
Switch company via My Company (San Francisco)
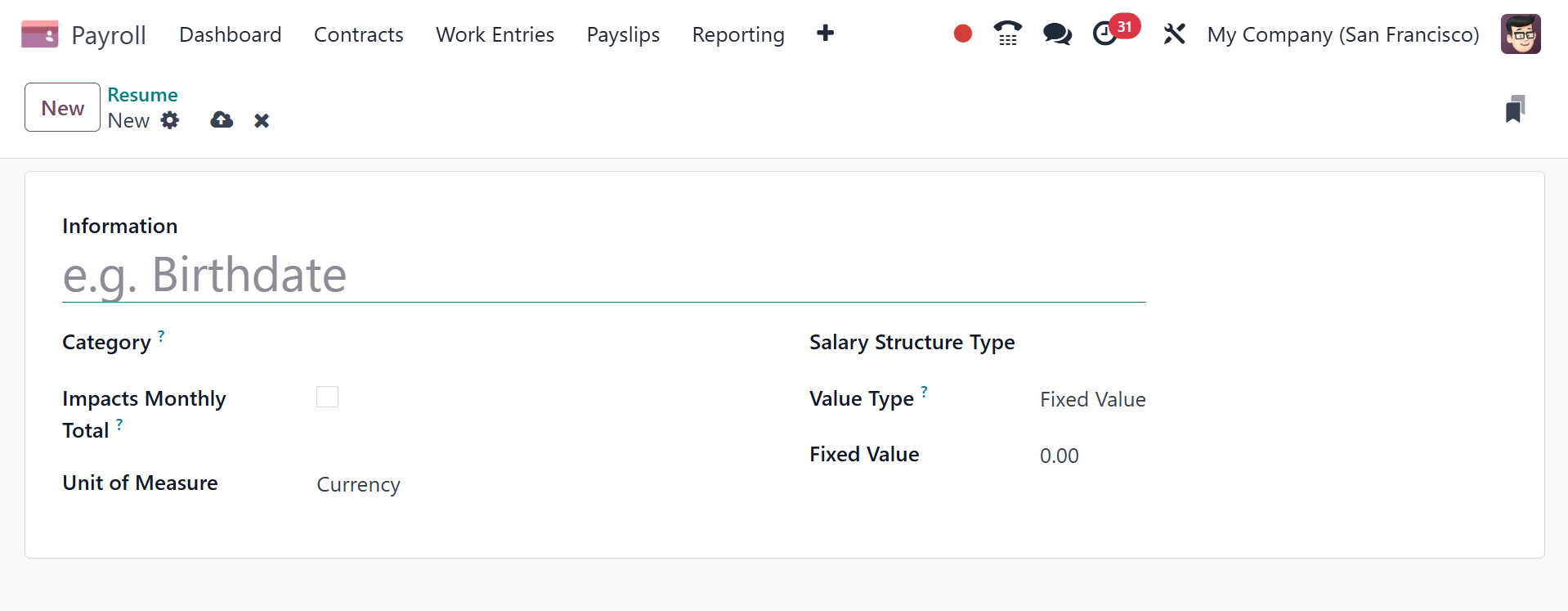tap(1342, 34)
